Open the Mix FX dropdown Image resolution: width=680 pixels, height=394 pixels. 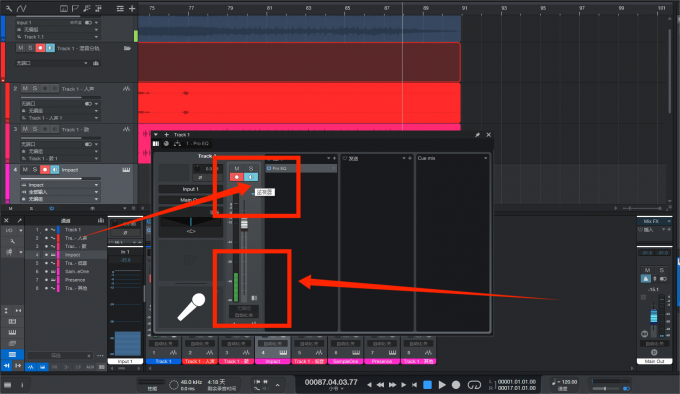click(x=654, y=221)
